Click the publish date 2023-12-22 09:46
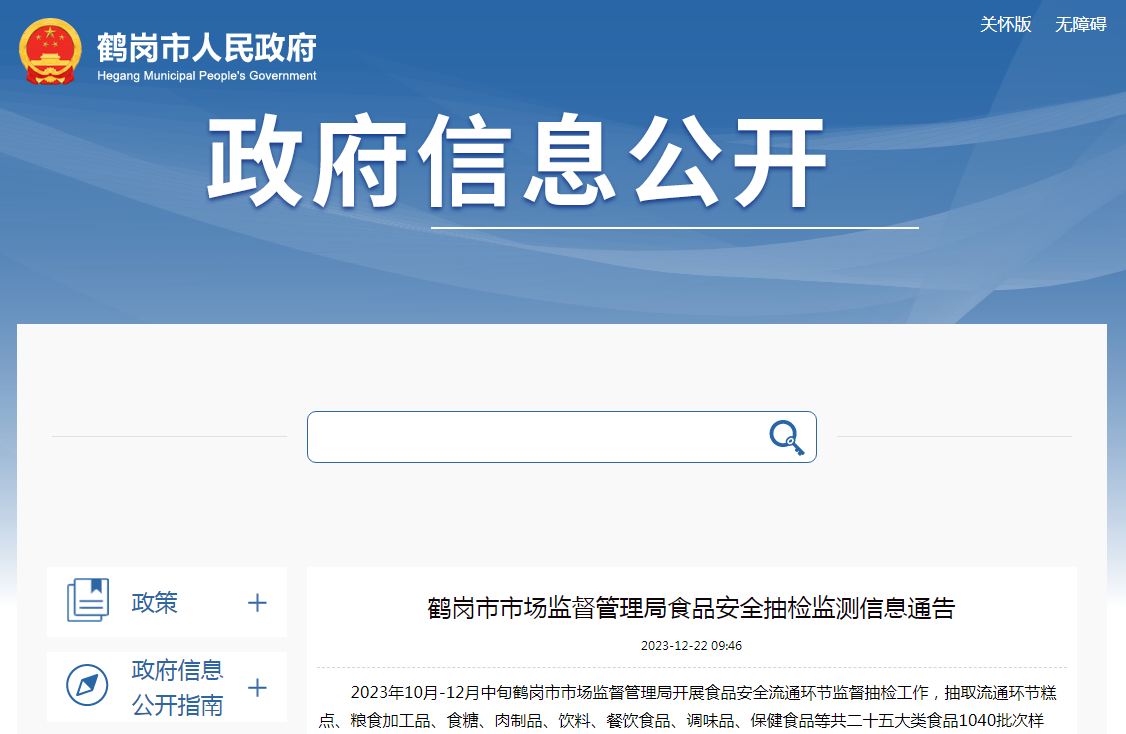Screen dimensions: 1126x734 (692, 646)
